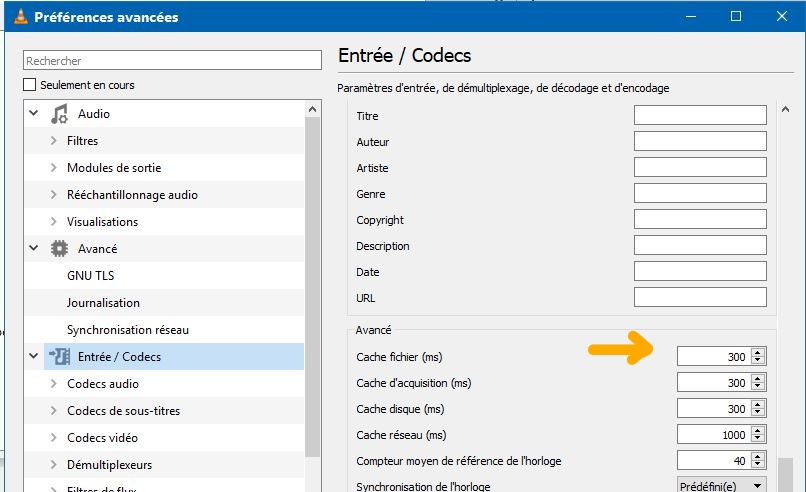Select the Démultiplexeurs tree item
This screenshot has width=806, height=492.
pyautogui.click(x=109, y=465)
